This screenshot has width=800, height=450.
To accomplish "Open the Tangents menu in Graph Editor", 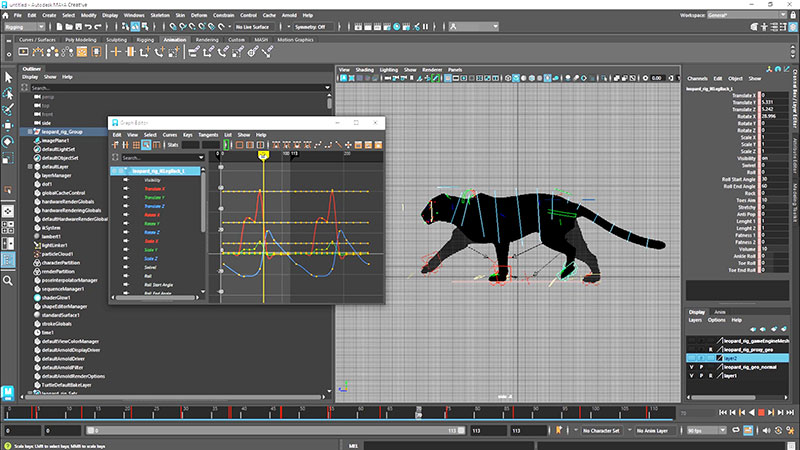I will point(208,135).
